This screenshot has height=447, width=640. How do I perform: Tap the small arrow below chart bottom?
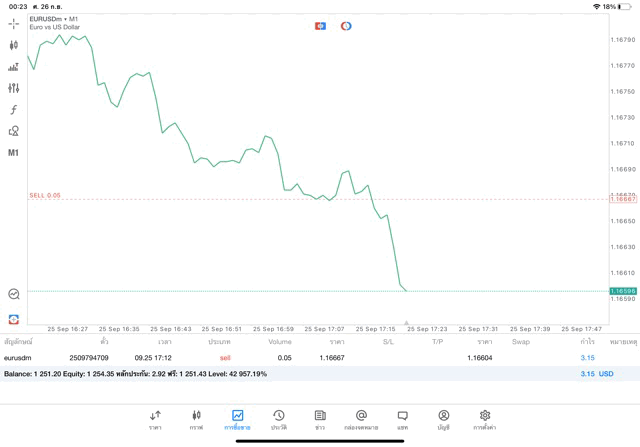click(406, 323)
